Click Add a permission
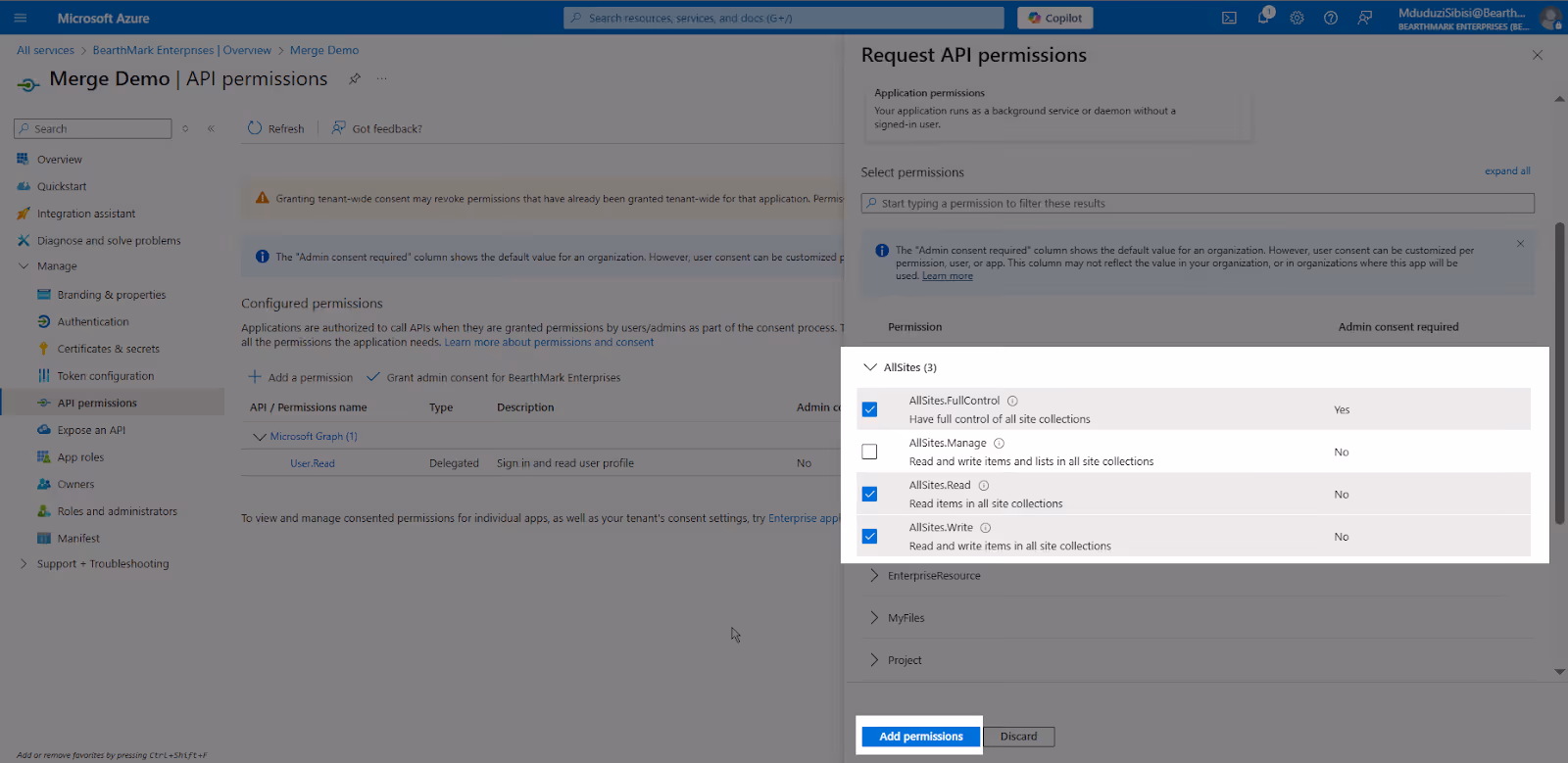This screenshot has height=763, width=1568. point(301,377)
